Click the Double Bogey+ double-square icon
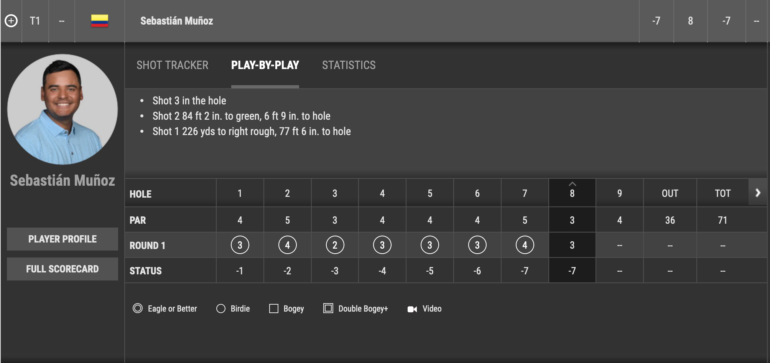The image size is (770, 363). [328, 308]
